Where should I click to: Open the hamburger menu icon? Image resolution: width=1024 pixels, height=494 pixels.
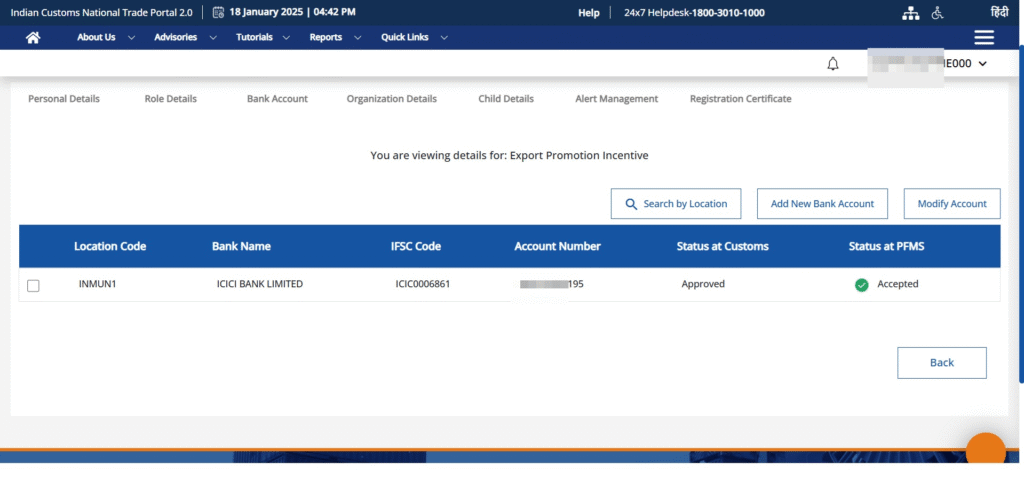[984, 37]
